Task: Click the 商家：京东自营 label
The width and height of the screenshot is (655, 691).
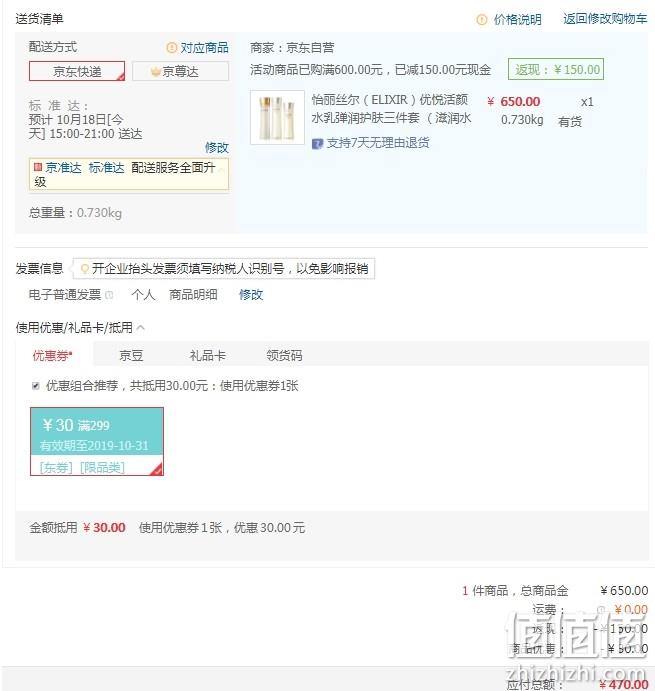Action: (x=292, y=48)
